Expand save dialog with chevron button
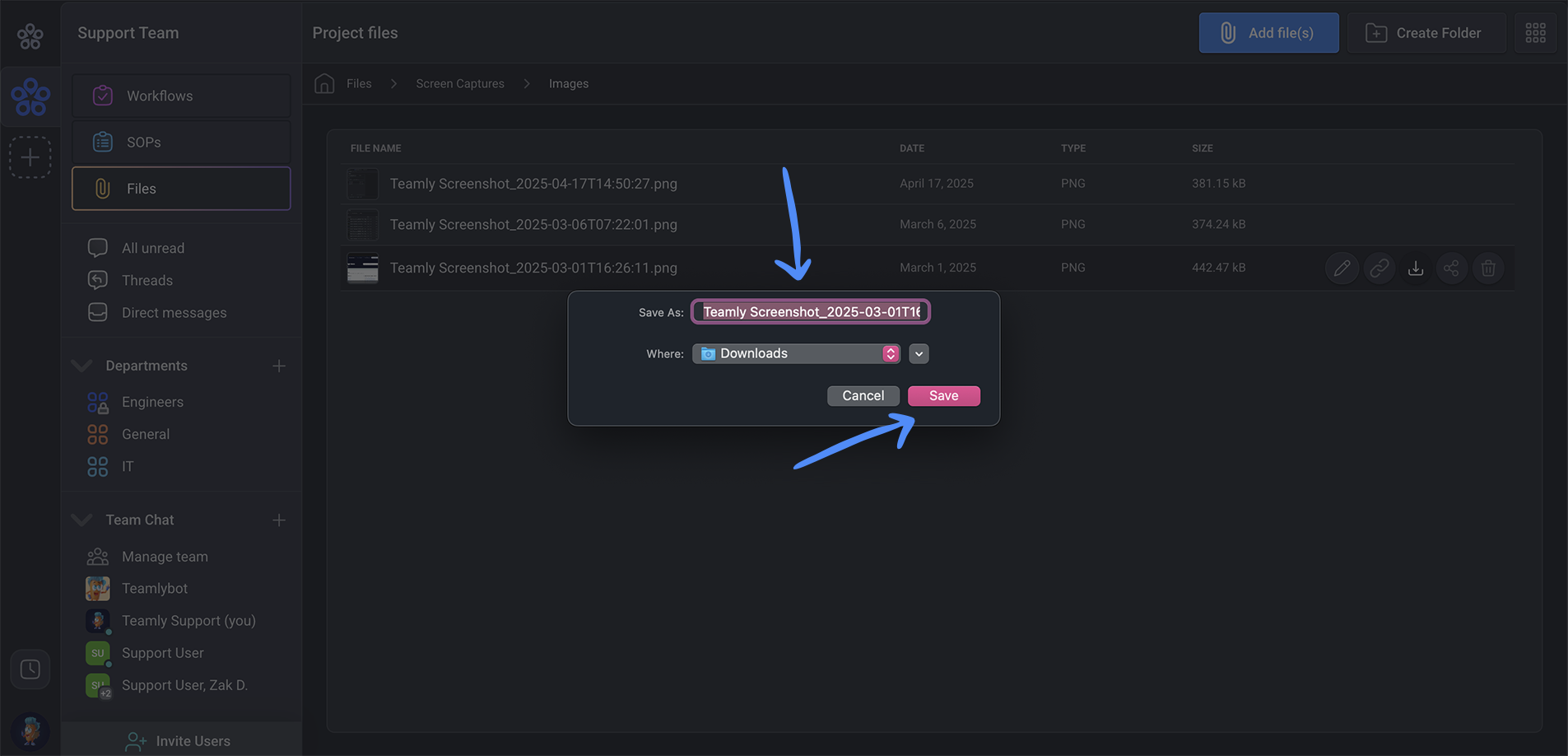The width and height of the screenshot is (1568, 756). tap(919, 354)
